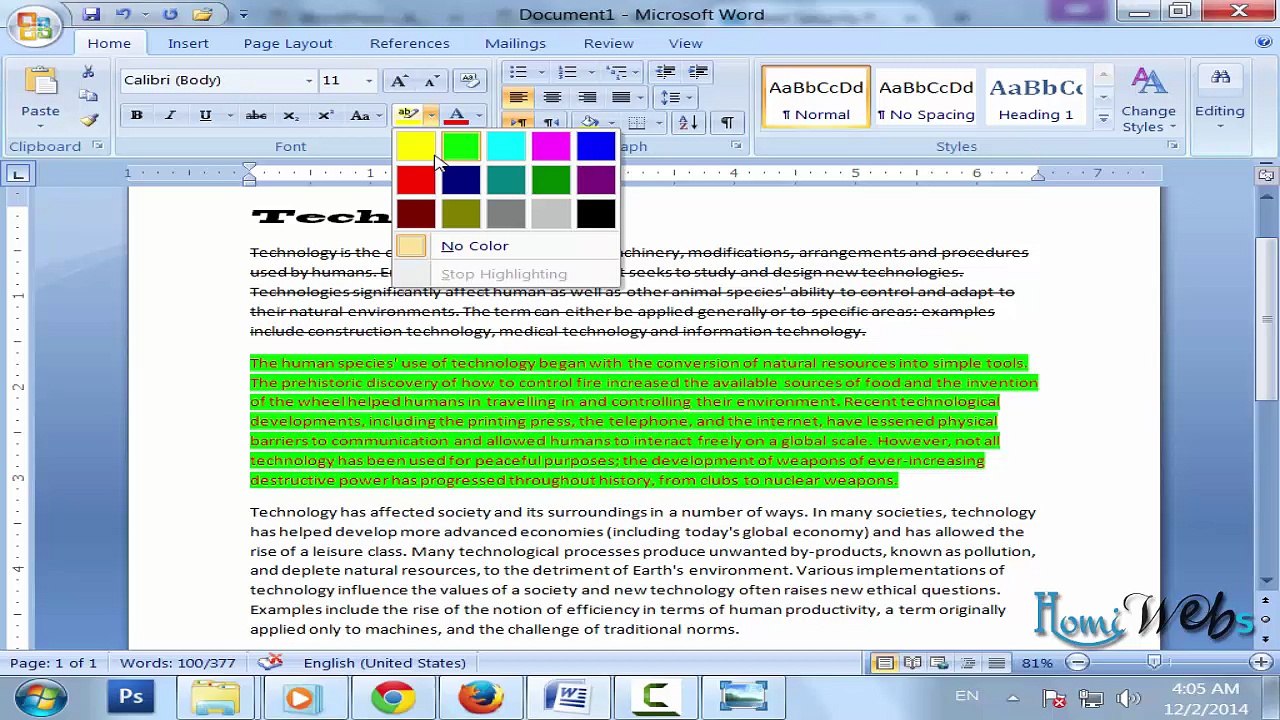Click the Sort icon
This screenshot has width=1280, height=720.
[x=688, y=122]
